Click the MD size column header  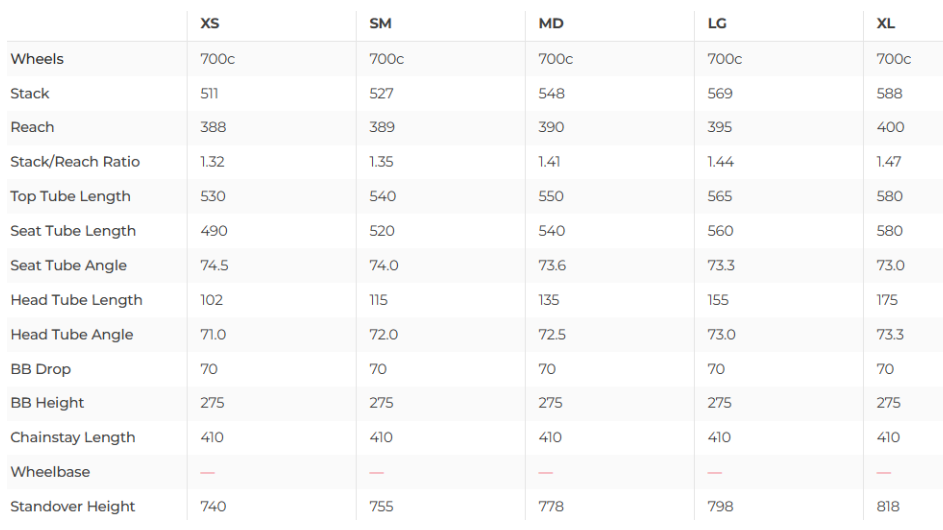tap(551, 24)
